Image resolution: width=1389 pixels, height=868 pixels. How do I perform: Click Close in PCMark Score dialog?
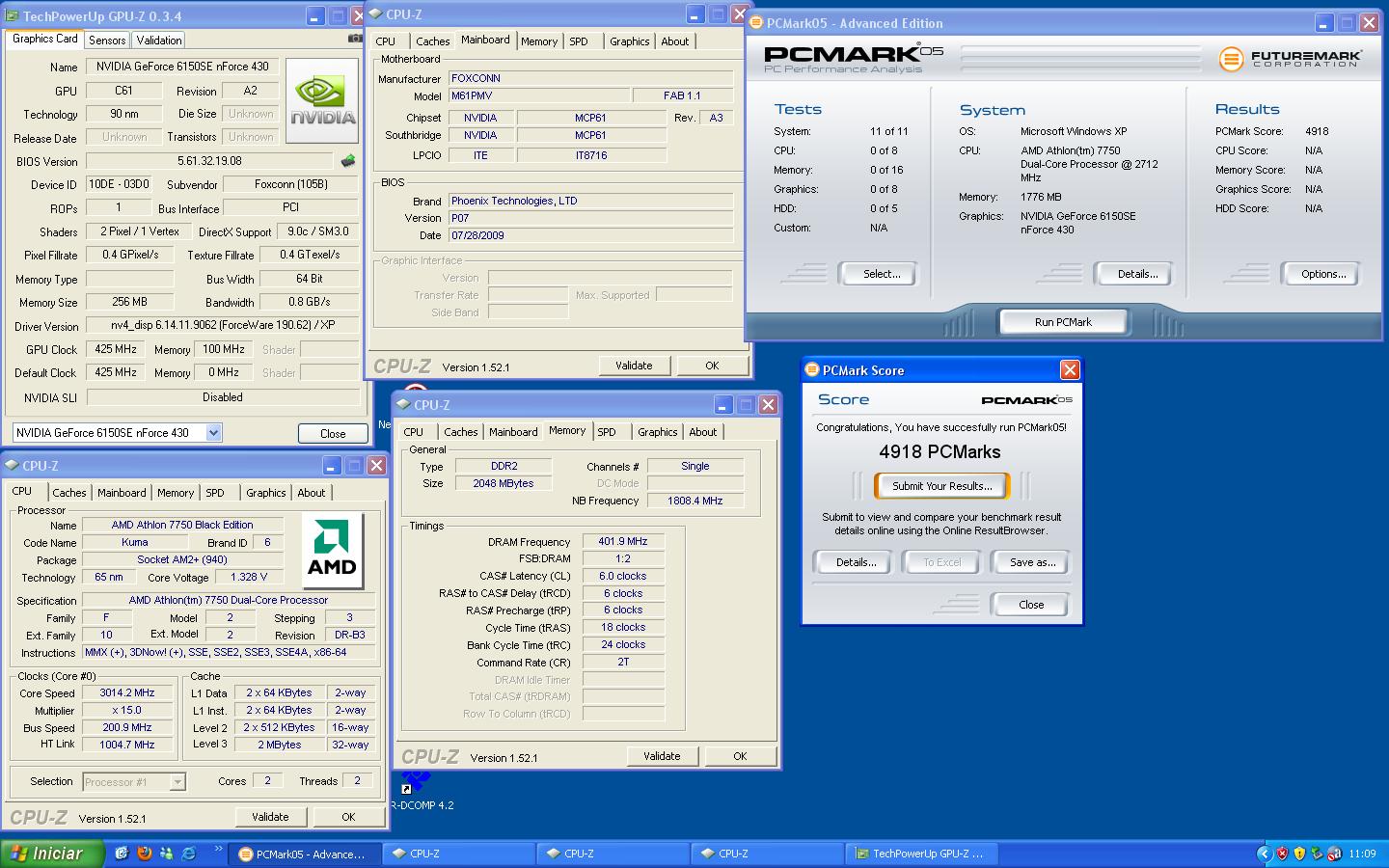tap(1031, 605)
